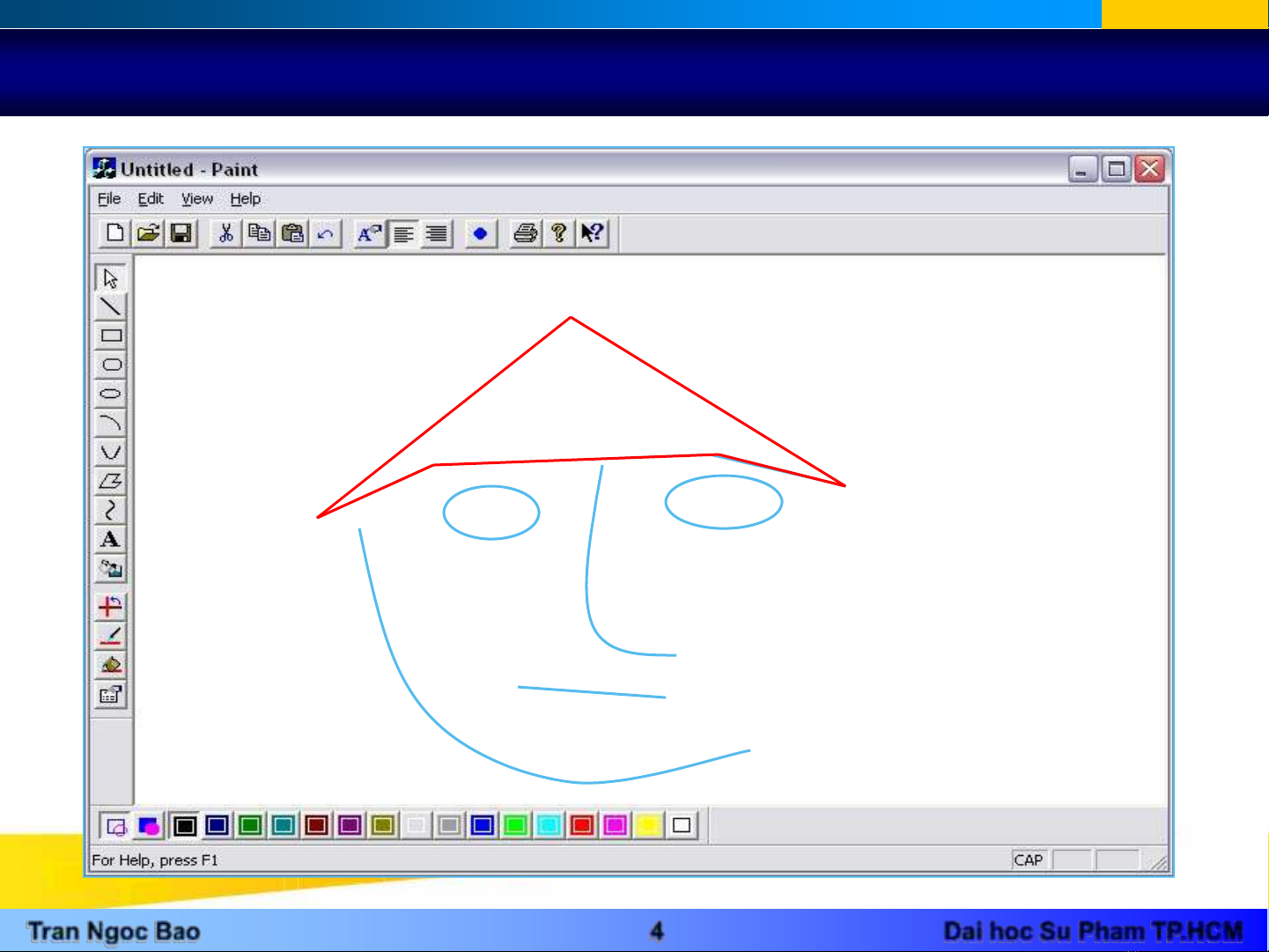This screenshot has height=952, width=1269.
Task: Pick the straight line drawing tool
Action: 110,306
